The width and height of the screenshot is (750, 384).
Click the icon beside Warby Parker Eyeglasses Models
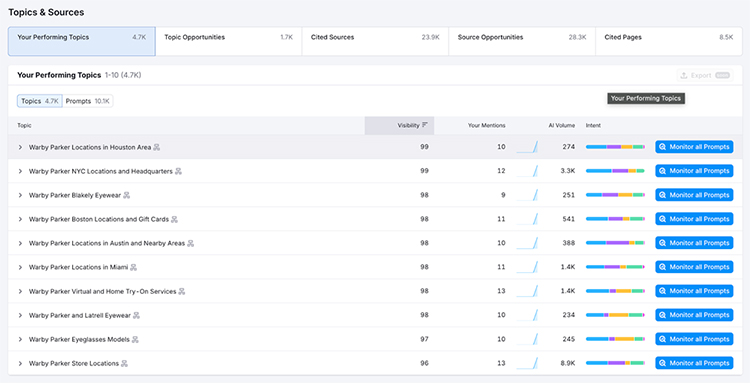(x=135, y=340)
